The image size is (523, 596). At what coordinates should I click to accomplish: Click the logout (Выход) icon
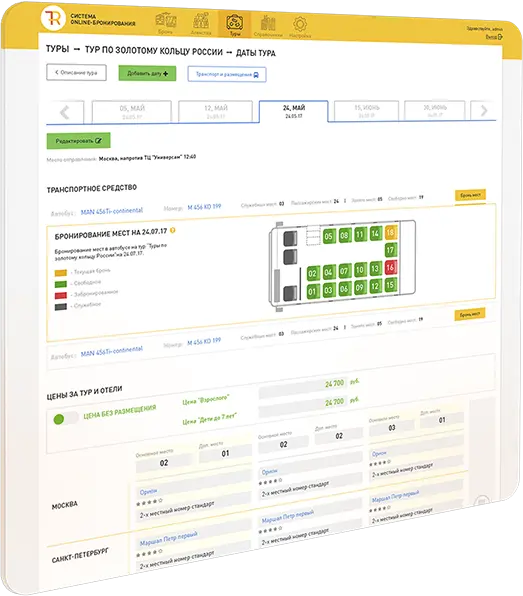500,37
